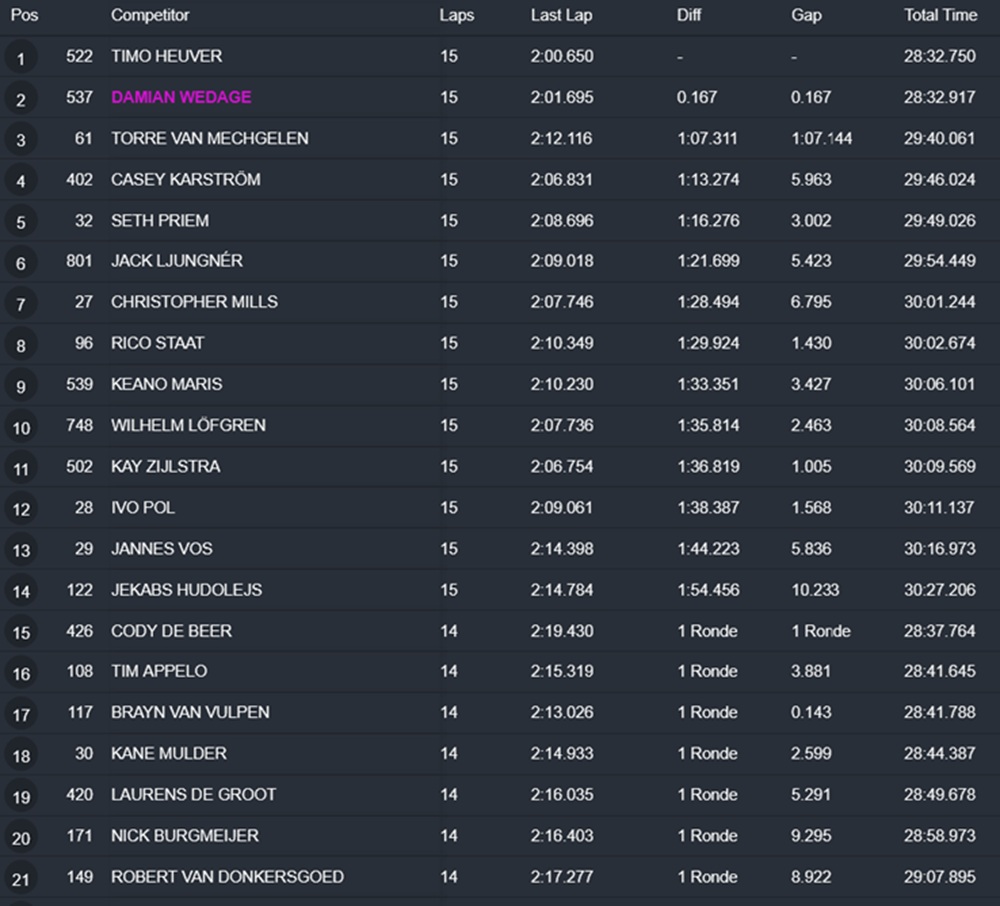Select the position 12 badge icon
Image resolution: width=1000 pixels, height=906 pixels.
[x=21, y=509]
